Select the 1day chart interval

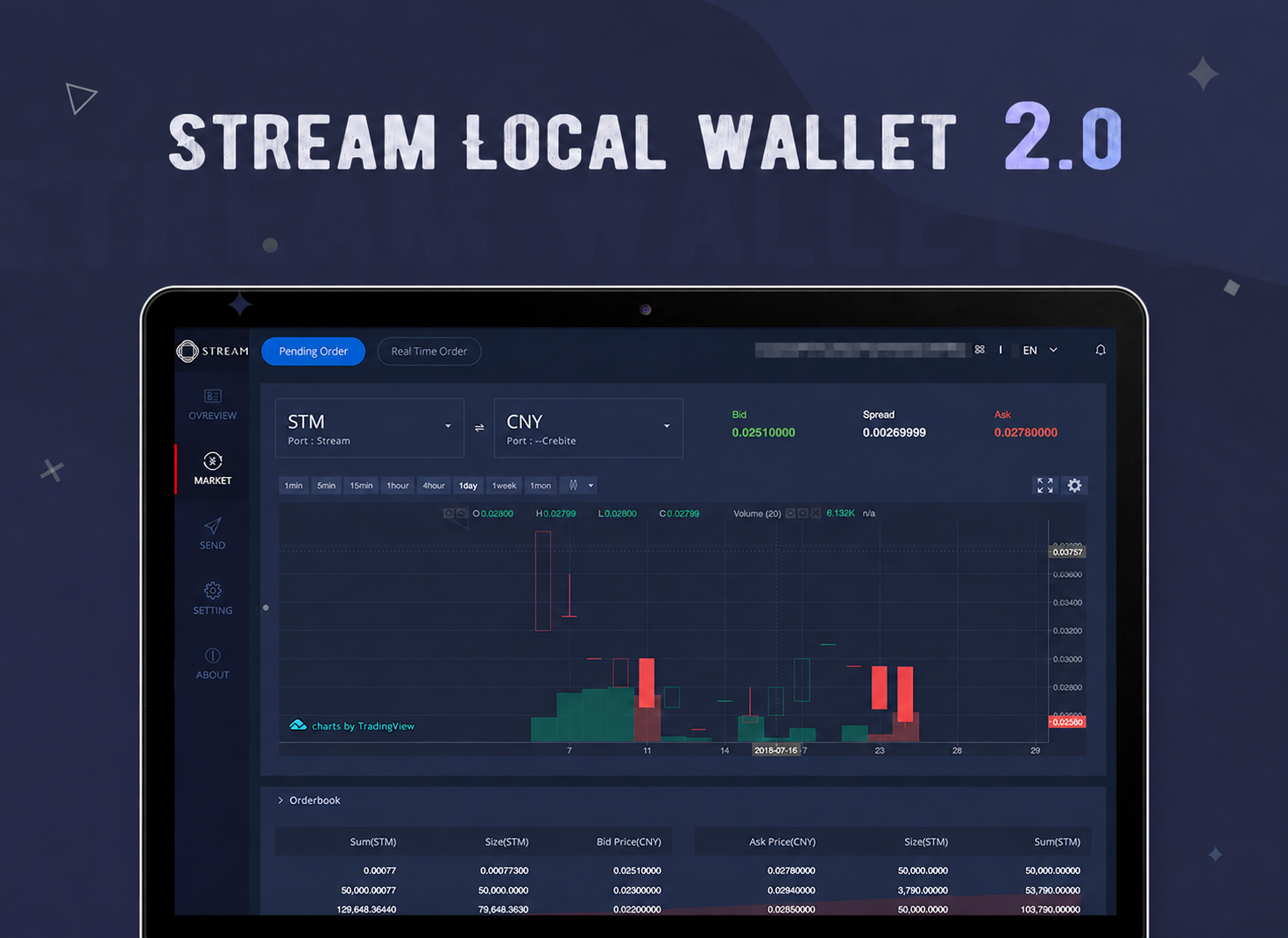point(469,486)
